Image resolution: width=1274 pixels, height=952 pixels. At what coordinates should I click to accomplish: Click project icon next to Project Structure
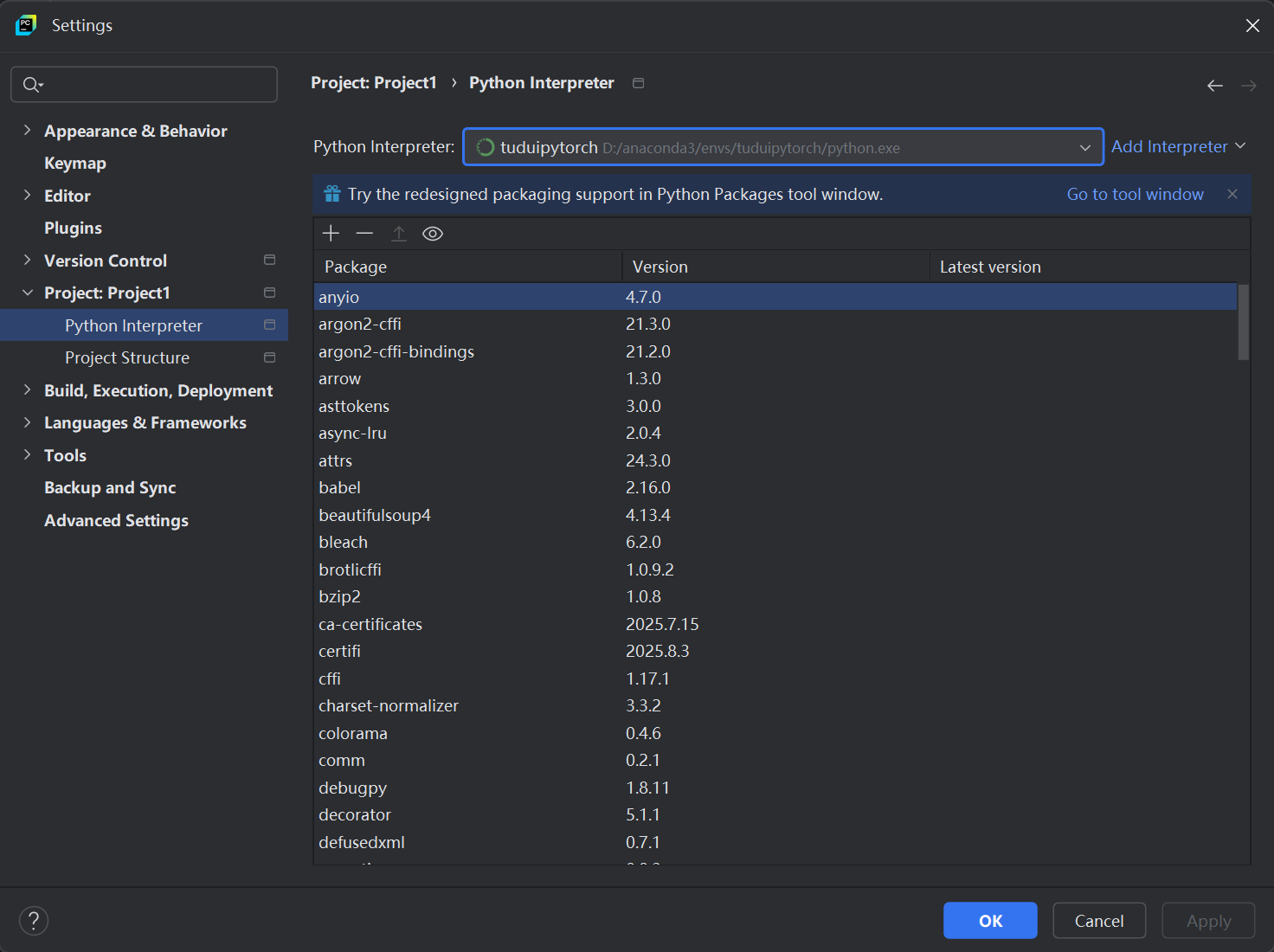(270, 357)
